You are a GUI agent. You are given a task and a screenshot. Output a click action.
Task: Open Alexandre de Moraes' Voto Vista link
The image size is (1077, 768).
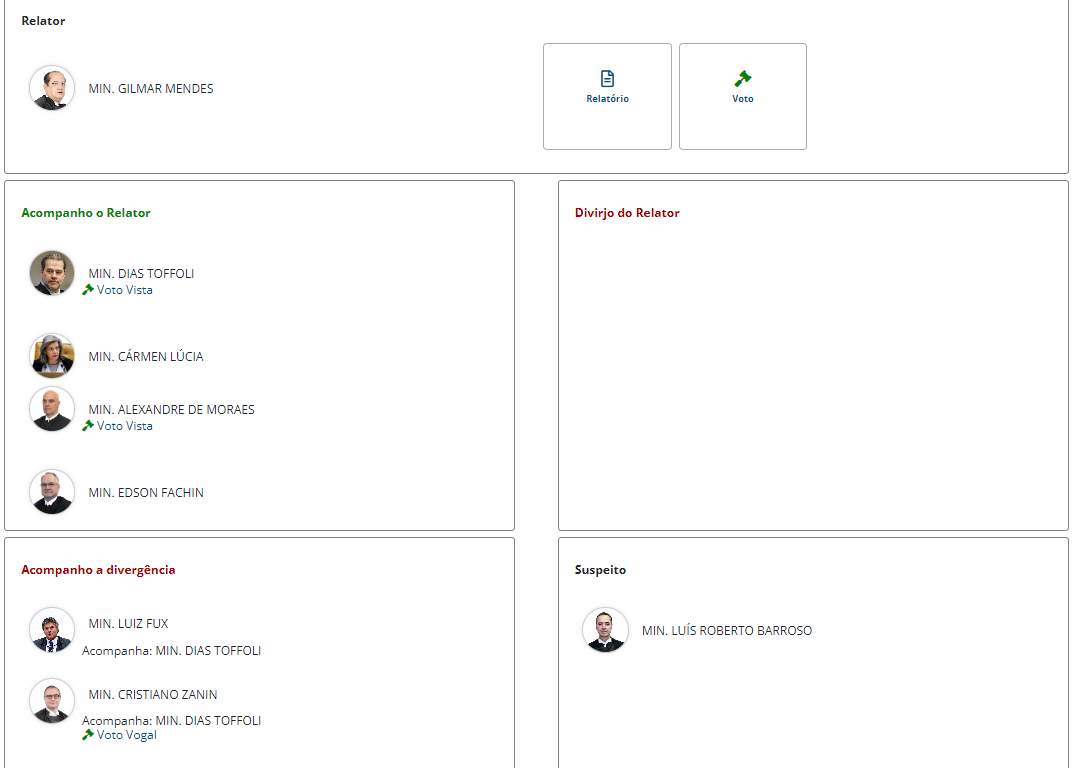point(125,426)
